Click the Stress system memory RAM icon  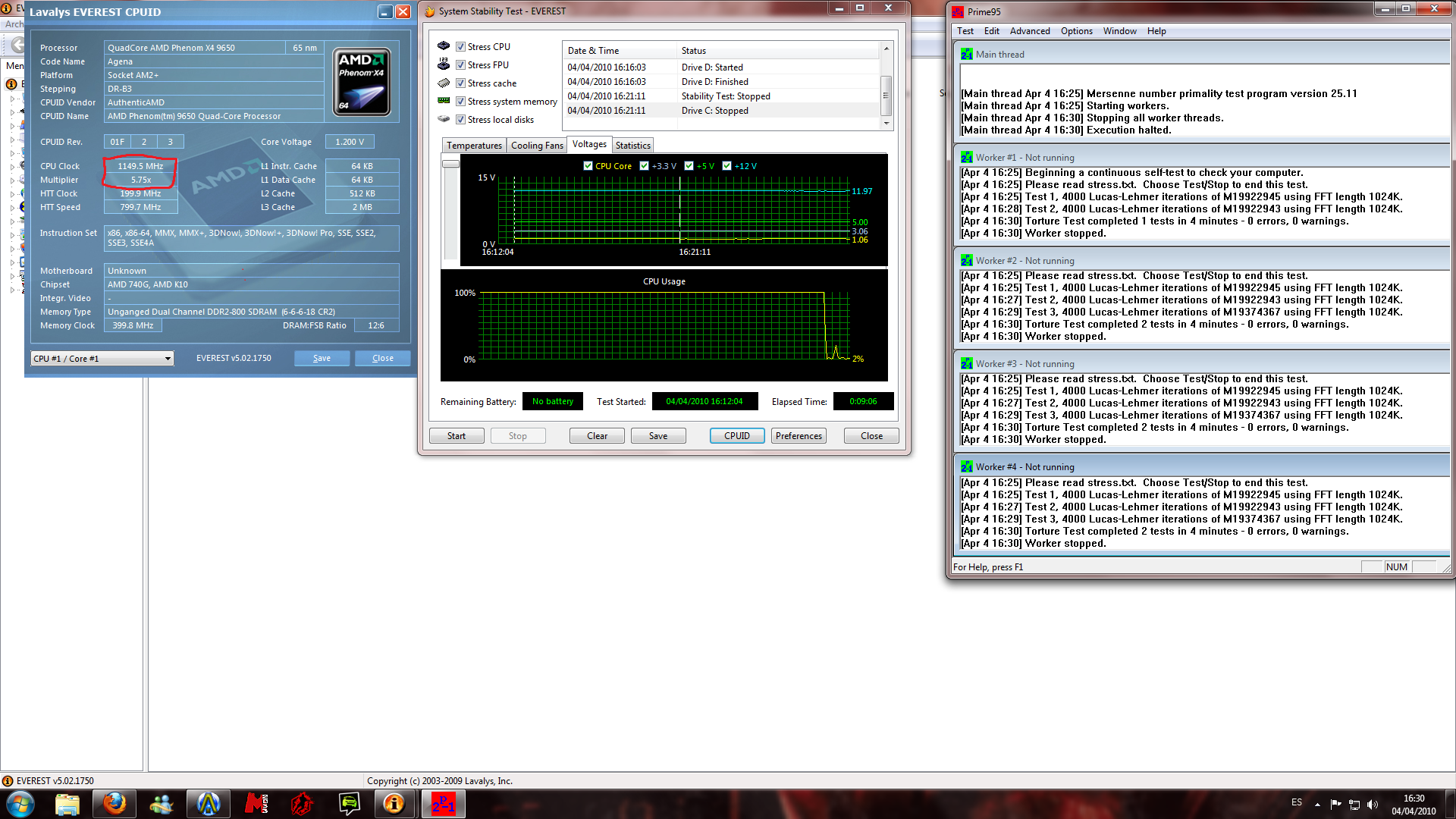[x=444, y=101]
